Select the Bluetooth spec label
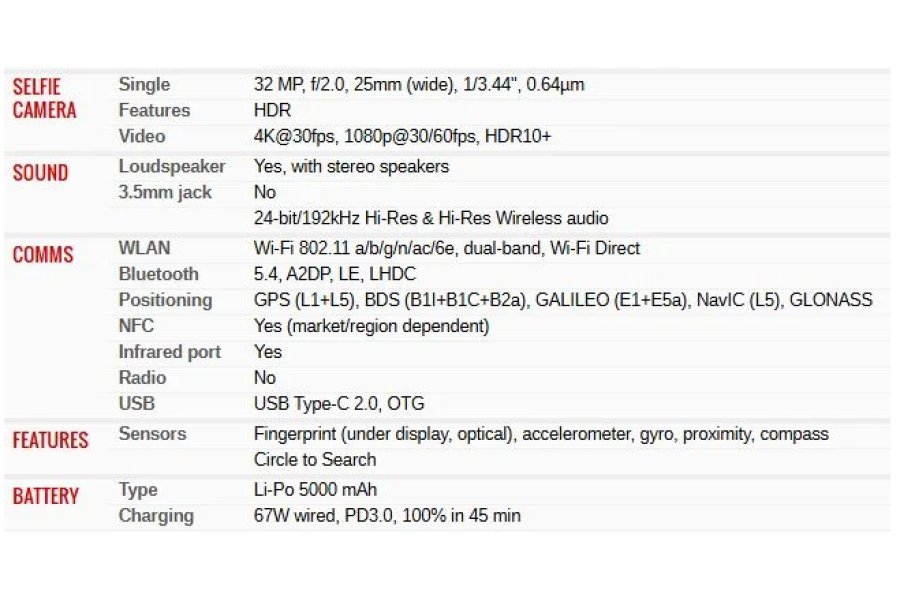Image resolution: width=900 pixels, height=600 pixels. pos(158,274)
